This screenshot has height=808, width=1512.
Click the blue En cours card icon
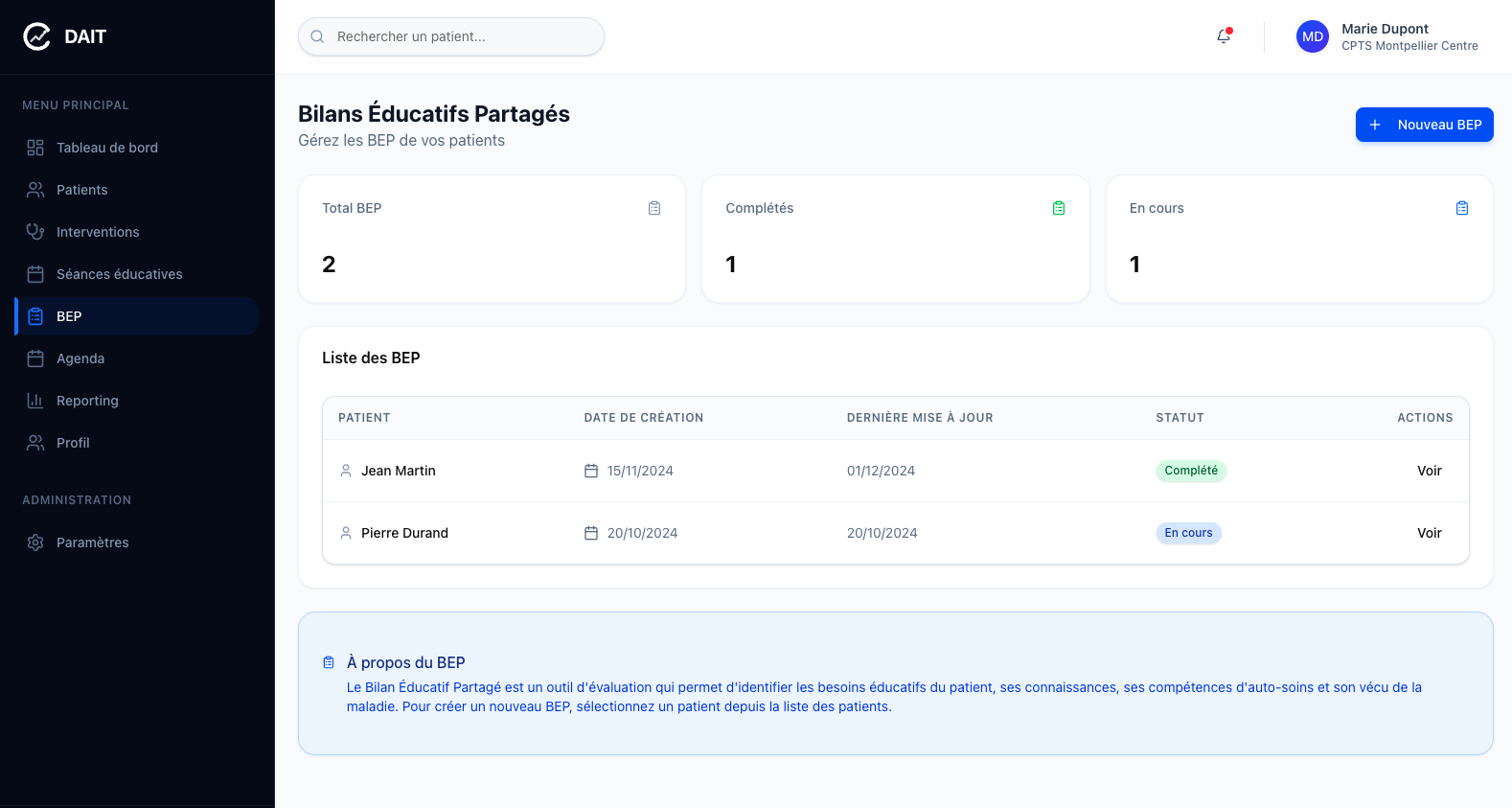1462,208
